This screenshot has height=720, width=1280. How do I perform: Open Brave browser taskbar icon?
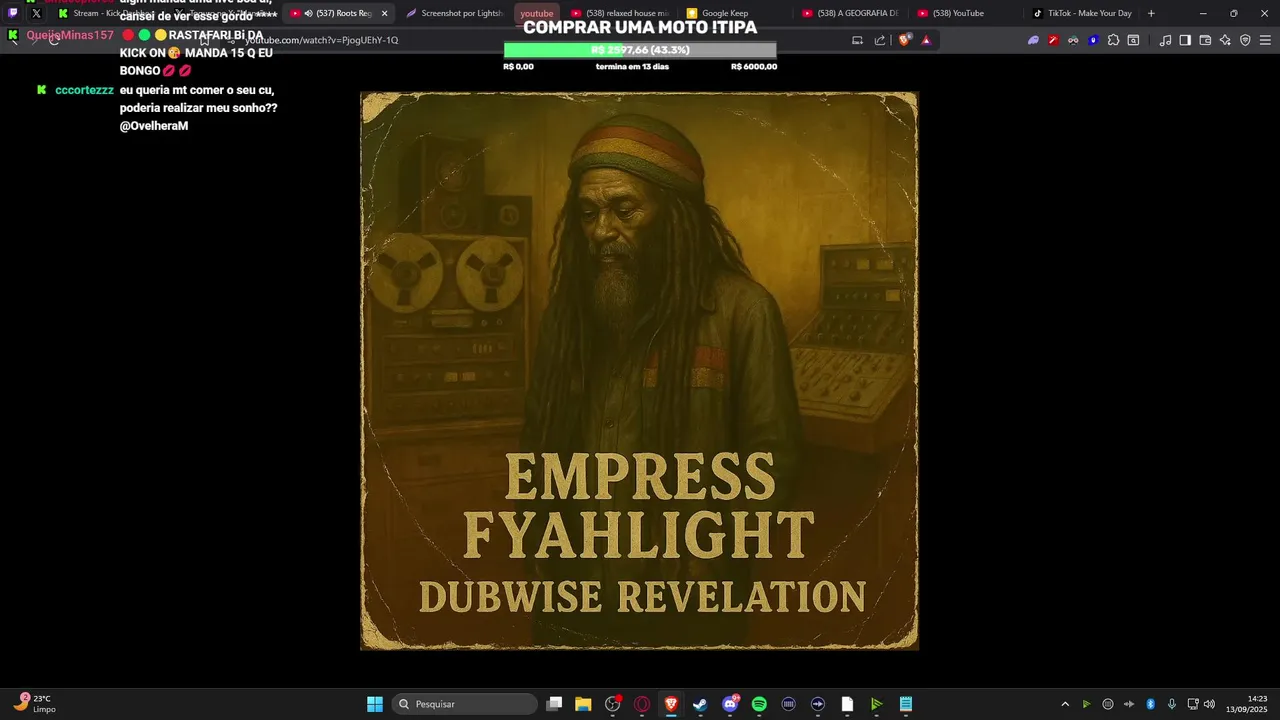coord(671,704)
